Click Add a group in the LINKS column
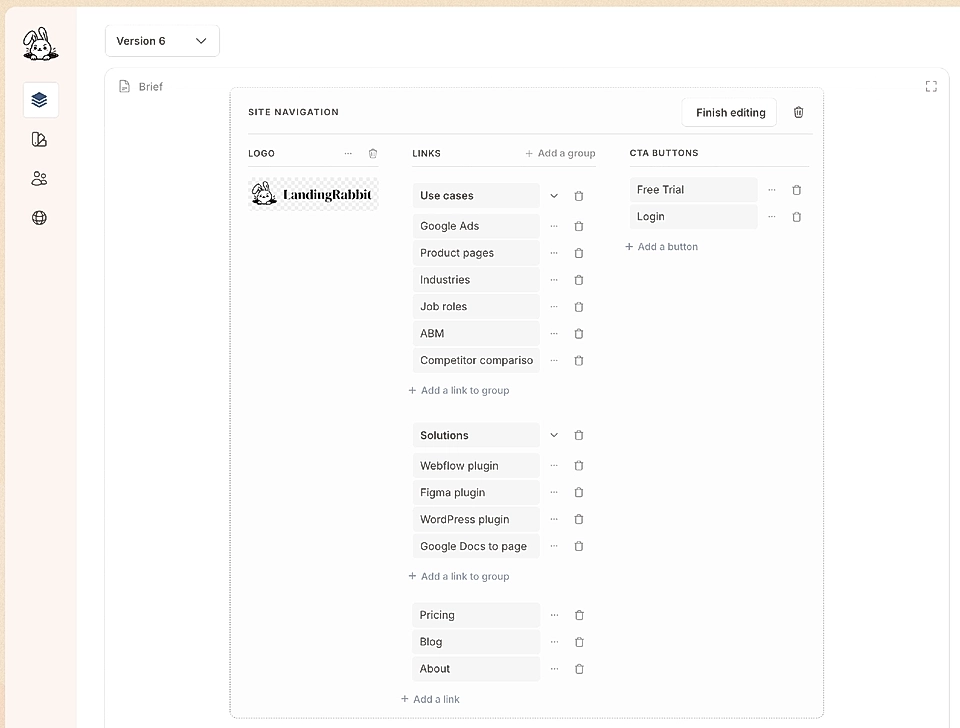This screenshot has height=728, width=960. point(560,153)
